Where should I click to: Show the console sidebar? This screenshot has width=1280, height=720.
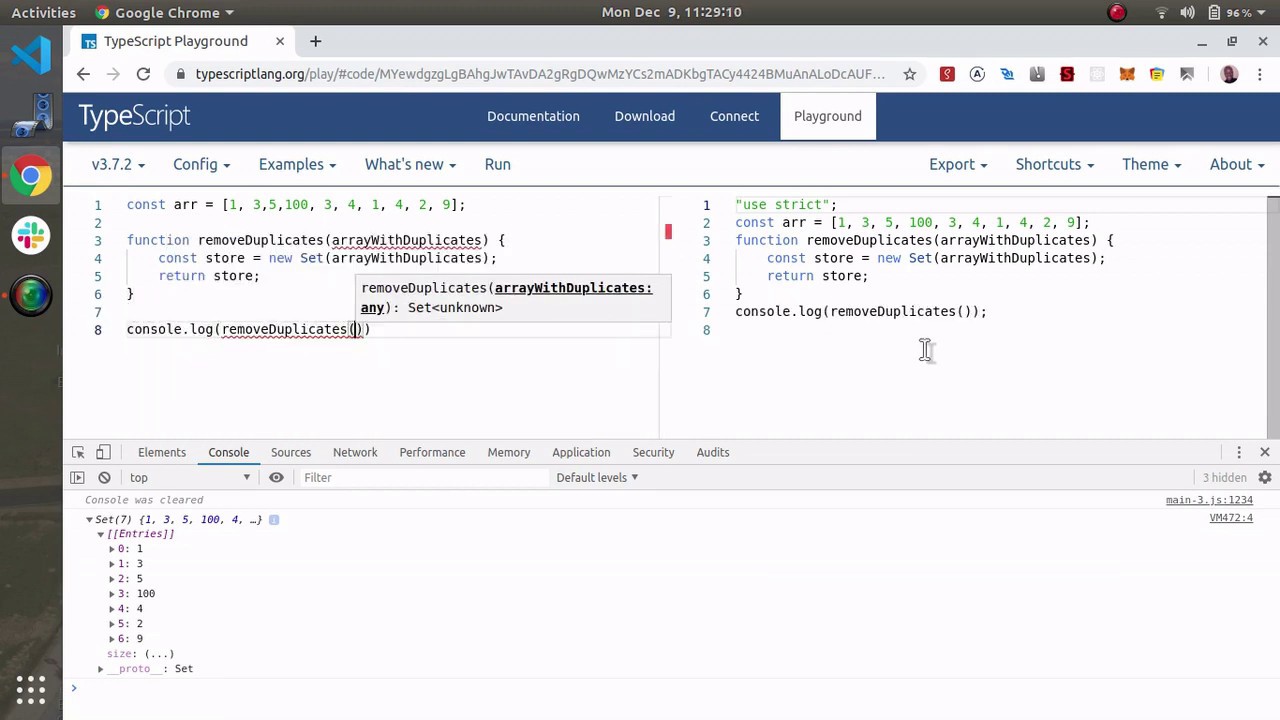[x=77, y=477]
